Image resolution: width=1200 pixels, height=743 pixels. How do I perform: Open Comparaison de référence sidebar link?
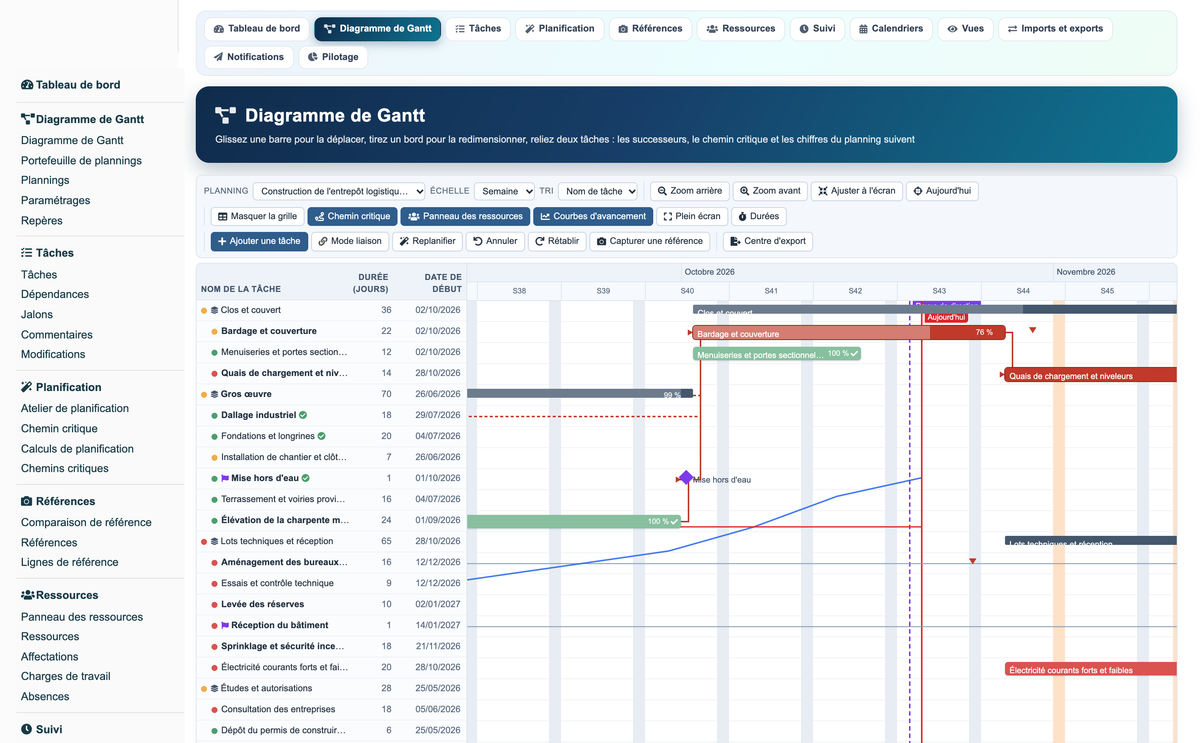pyautogui.click(x=86, y=522)
